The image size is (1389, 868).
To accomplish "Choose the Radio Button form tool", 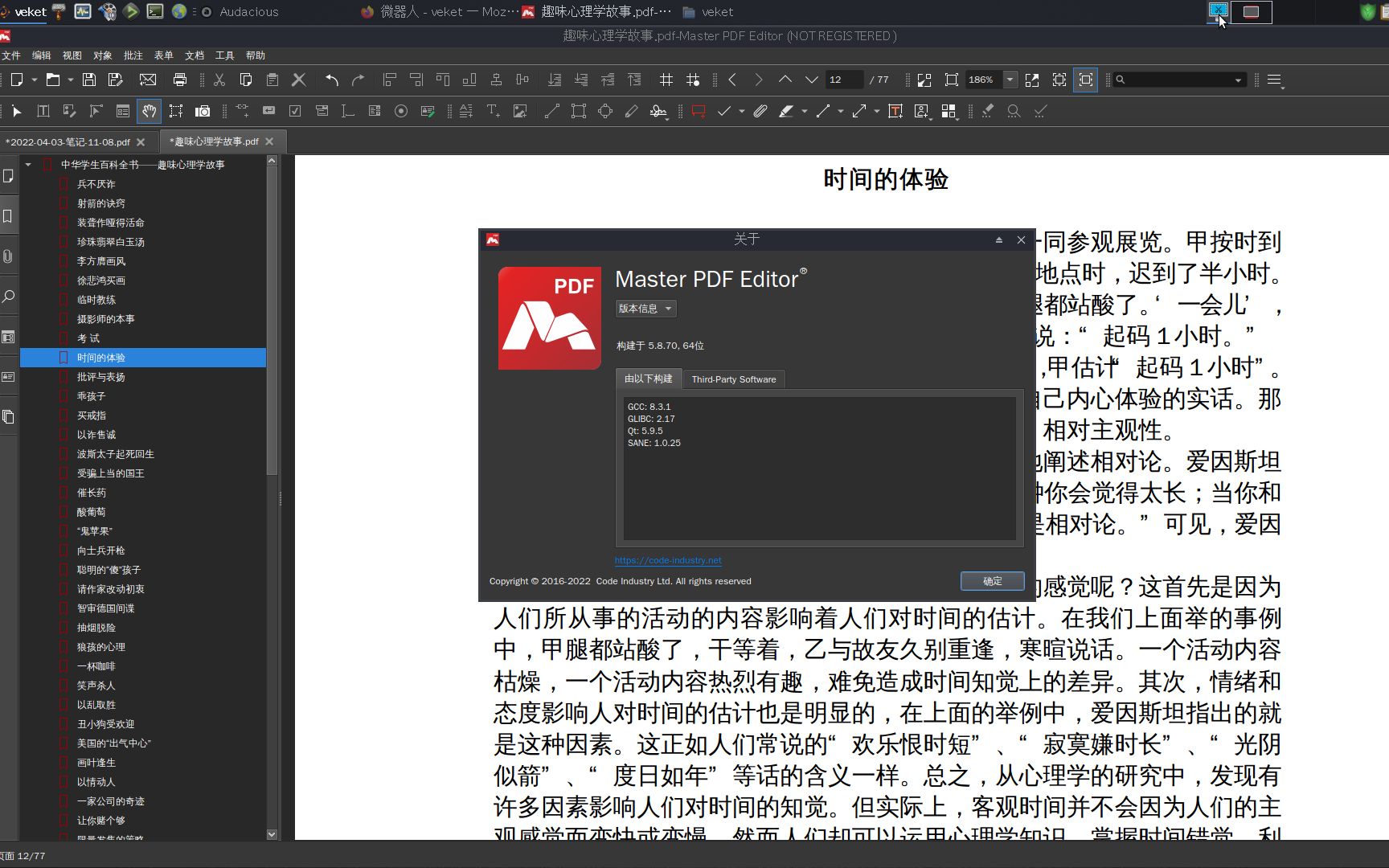I will [401, 111].
